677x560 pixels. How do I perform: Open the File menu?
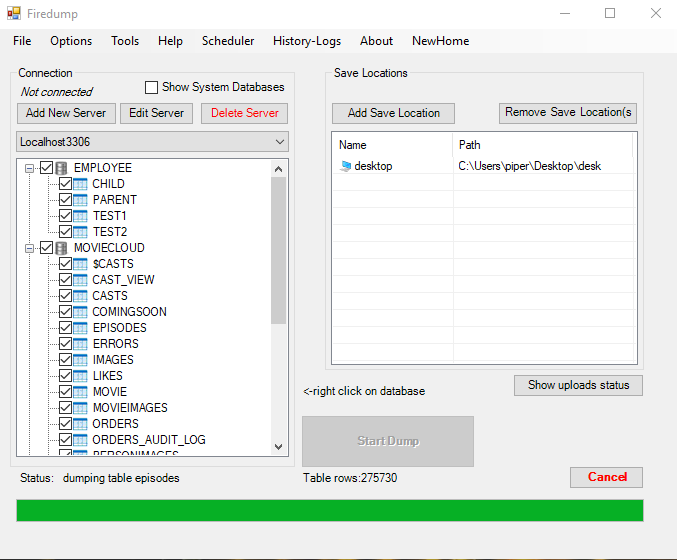(x=22, y=41)
